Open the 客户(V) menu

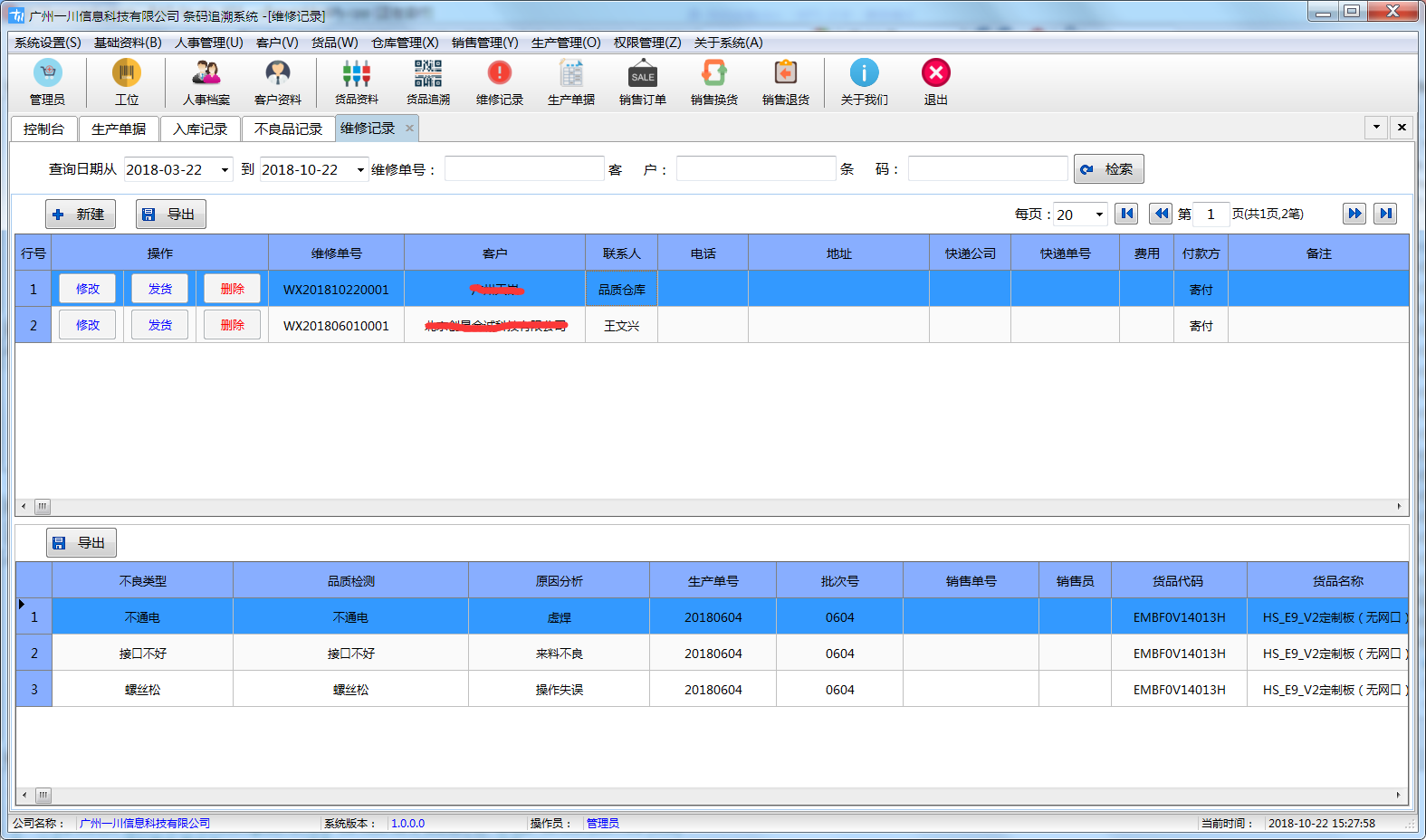pos(277,43)
